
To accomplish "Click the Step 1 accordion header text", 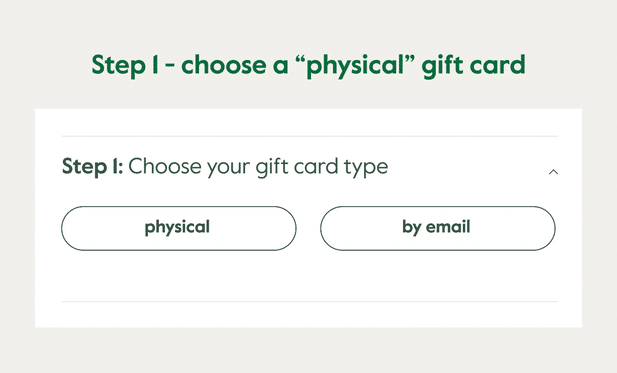I will [x=225, y=167].
